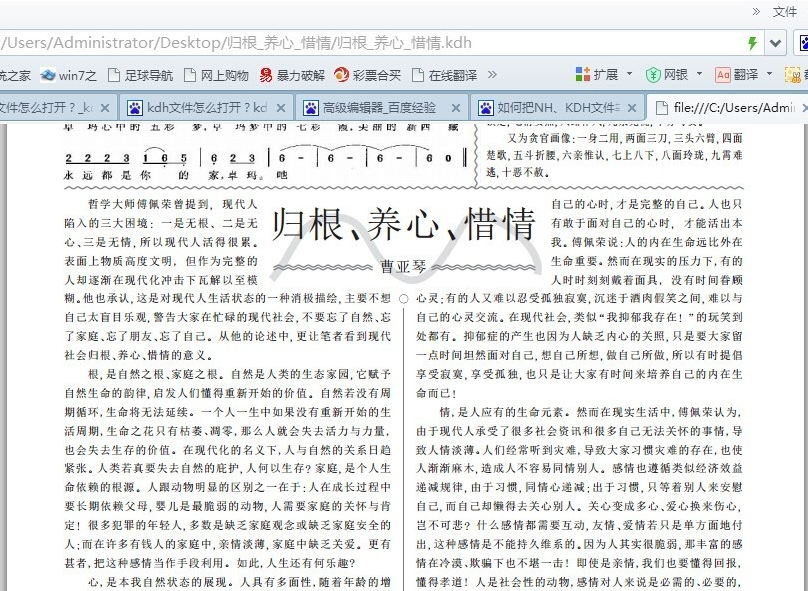This screenshot has width=808, height=591.
Task: Open the address bar history dropdown arrow
Action: tap(773, 43)
